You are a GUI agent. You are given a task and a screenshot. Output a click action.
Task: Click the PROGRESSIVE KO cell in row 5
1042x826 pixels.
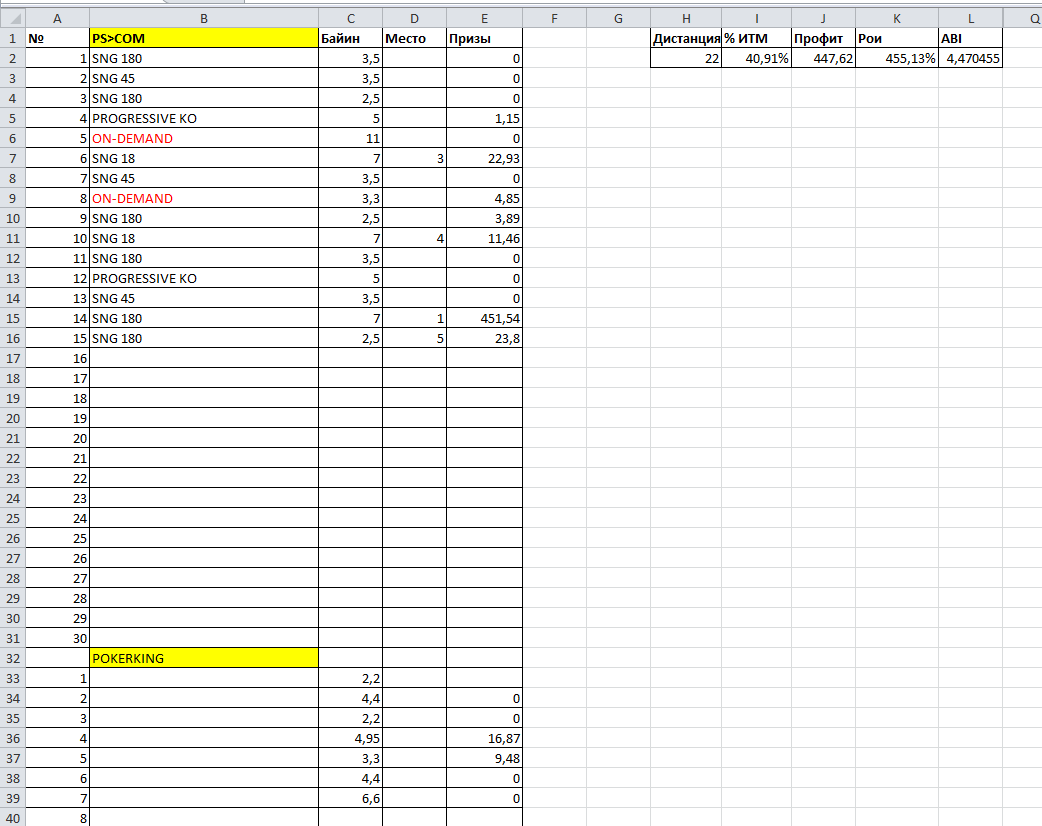click(204, 118)
